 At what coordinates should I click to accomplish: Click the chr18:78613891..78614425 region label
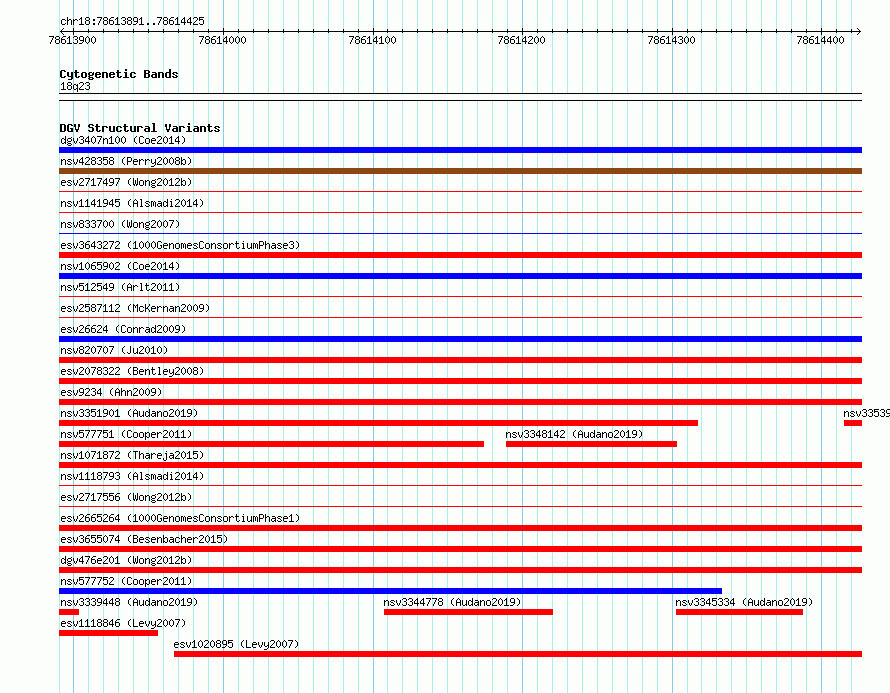(x=132, y=21)
